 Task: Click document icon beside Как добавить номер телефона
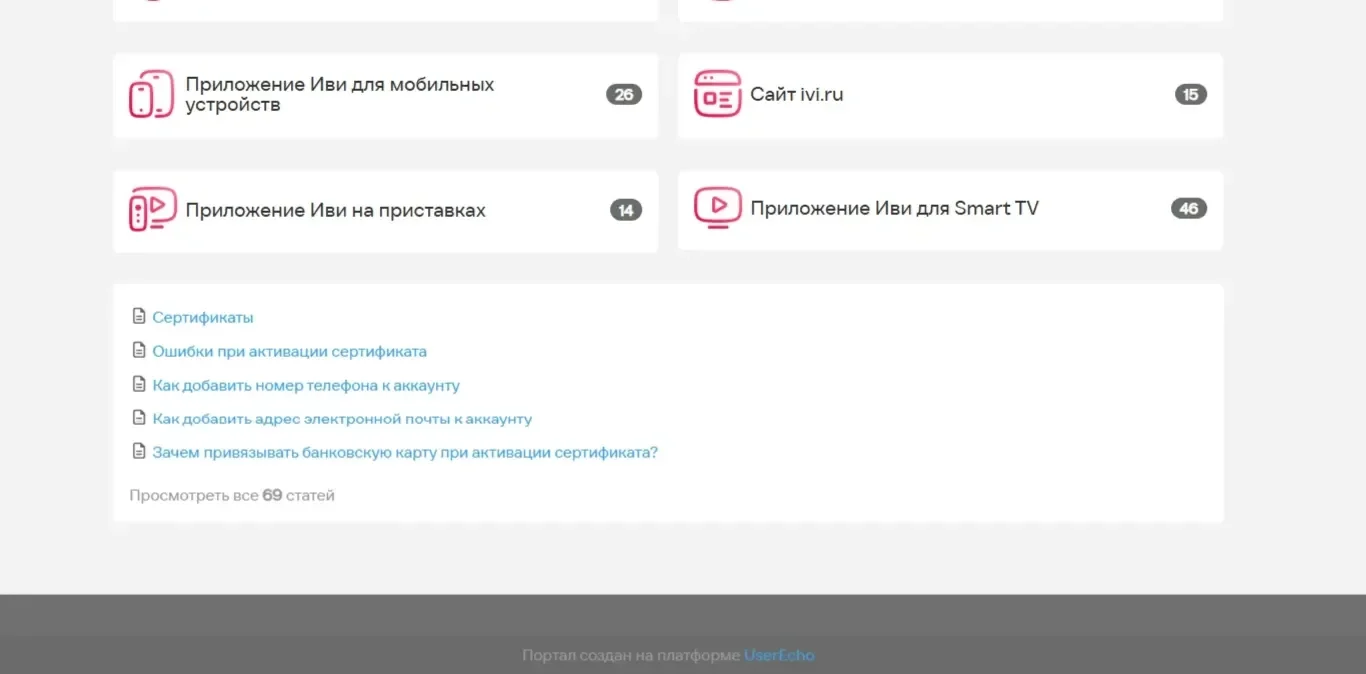pos(139,385)
